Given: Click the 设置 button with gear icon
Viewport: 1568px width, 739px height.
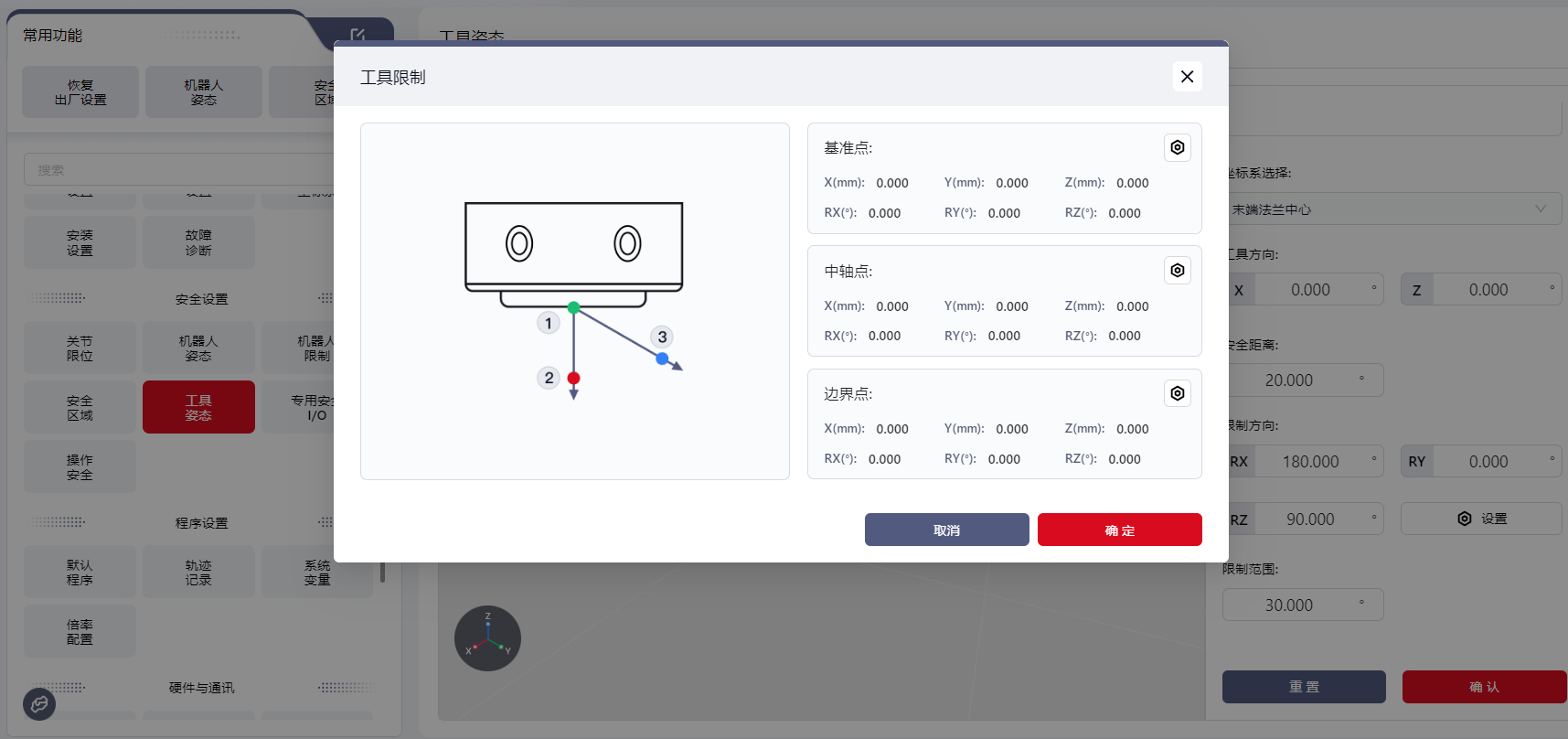Looking at the screenshot, I should pyautogui.click(x=1481, y=519).
